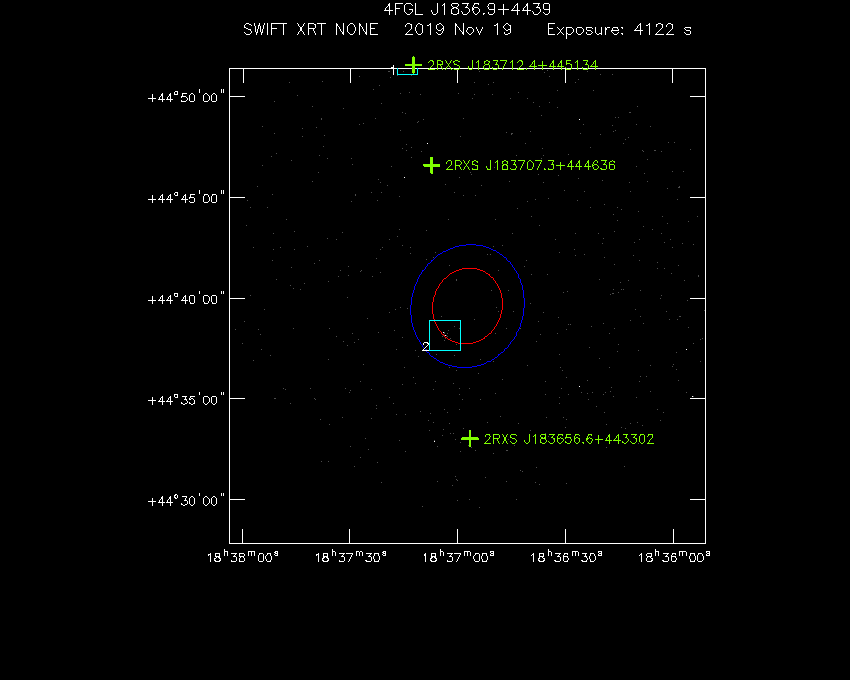Click the right ascension label 18h36m30s
850x680 pixels.
click(566, 557)
